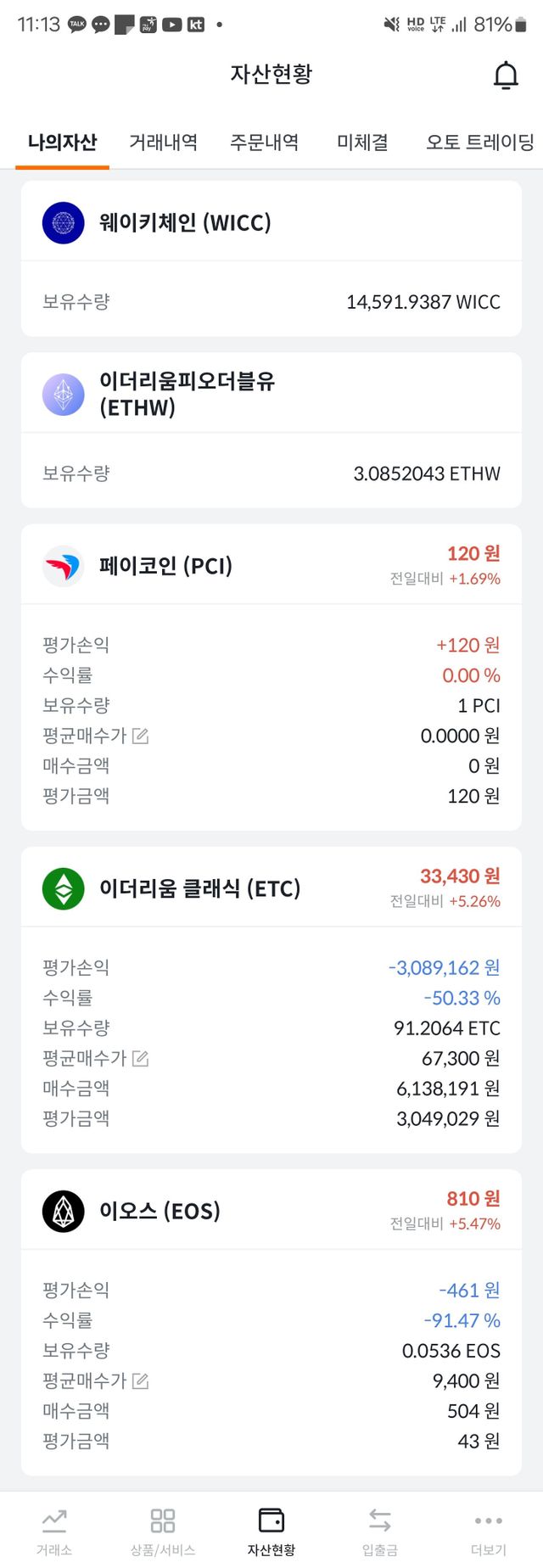Open 더보기 menu in bottom navigation
The width and height of the screenshot is (543, 1568).
(488, 1531)
